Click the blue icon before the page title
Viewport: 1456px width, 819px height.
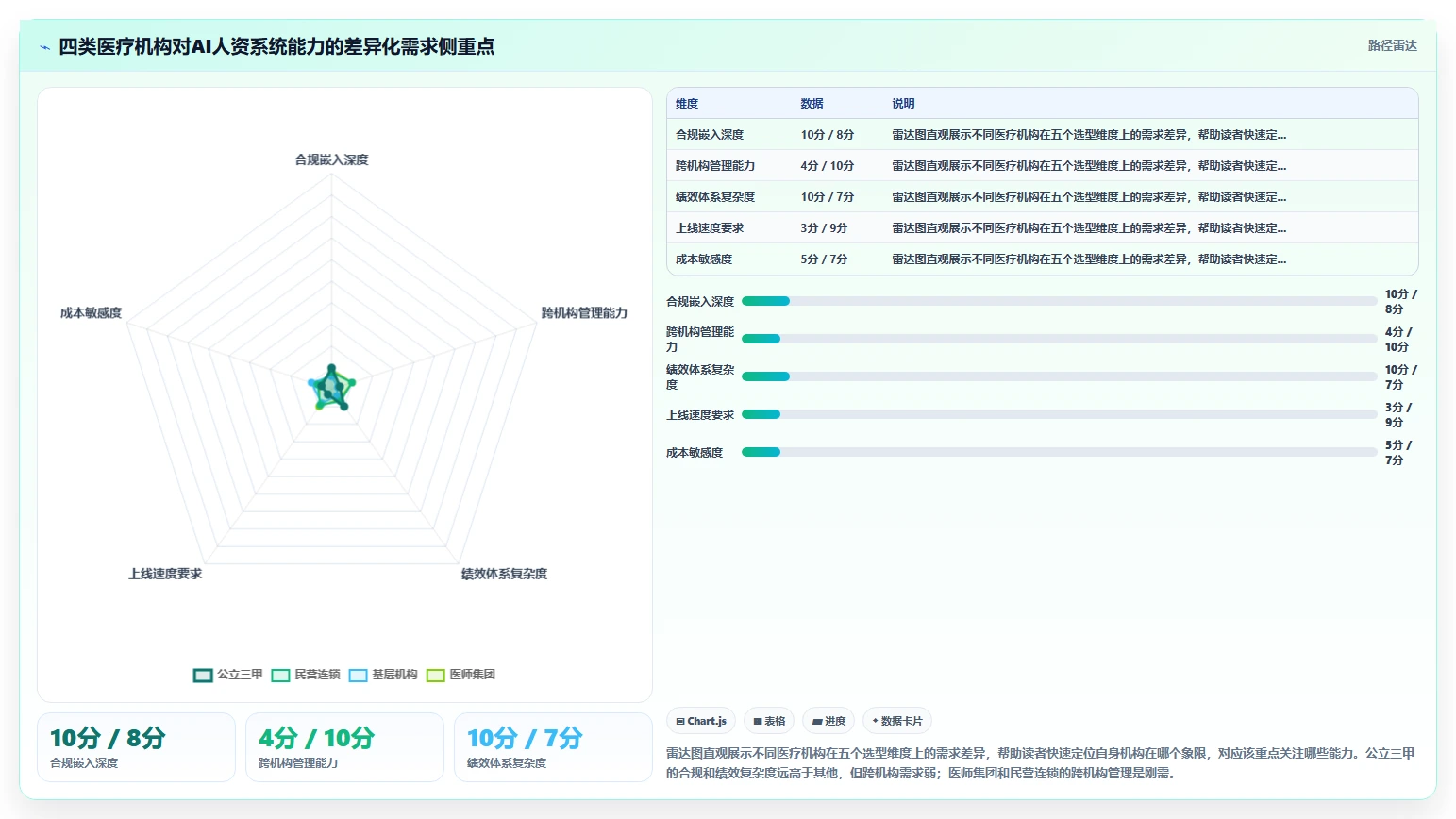click(44, 47)
